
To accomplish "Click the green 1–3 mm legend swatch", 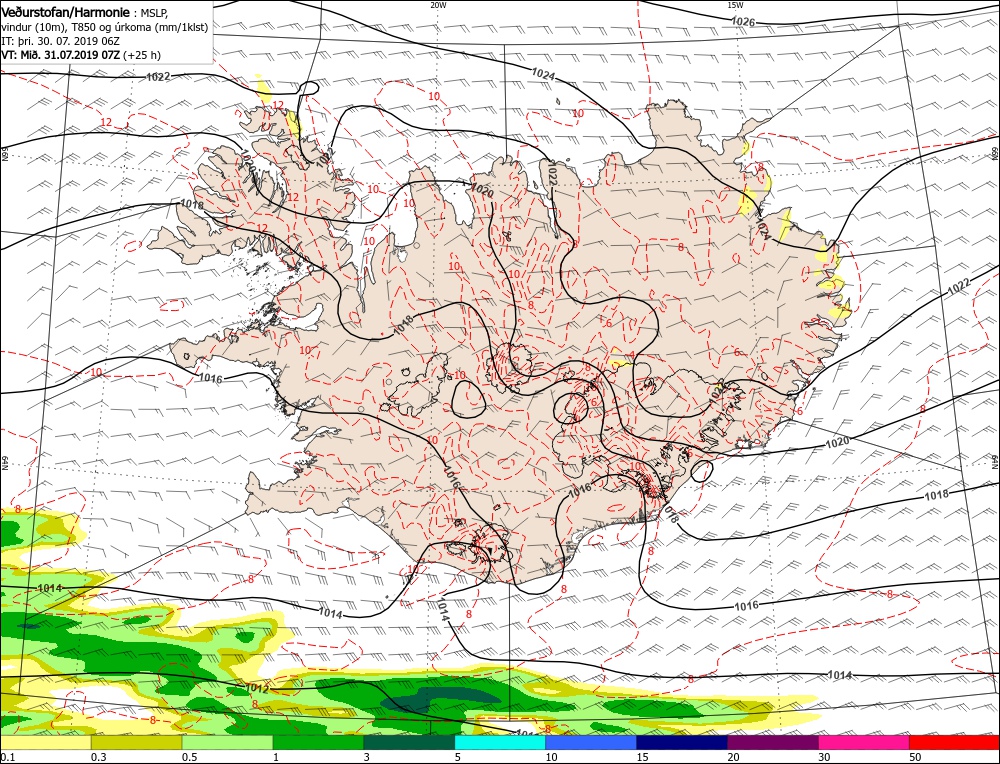I will point(318,742).
